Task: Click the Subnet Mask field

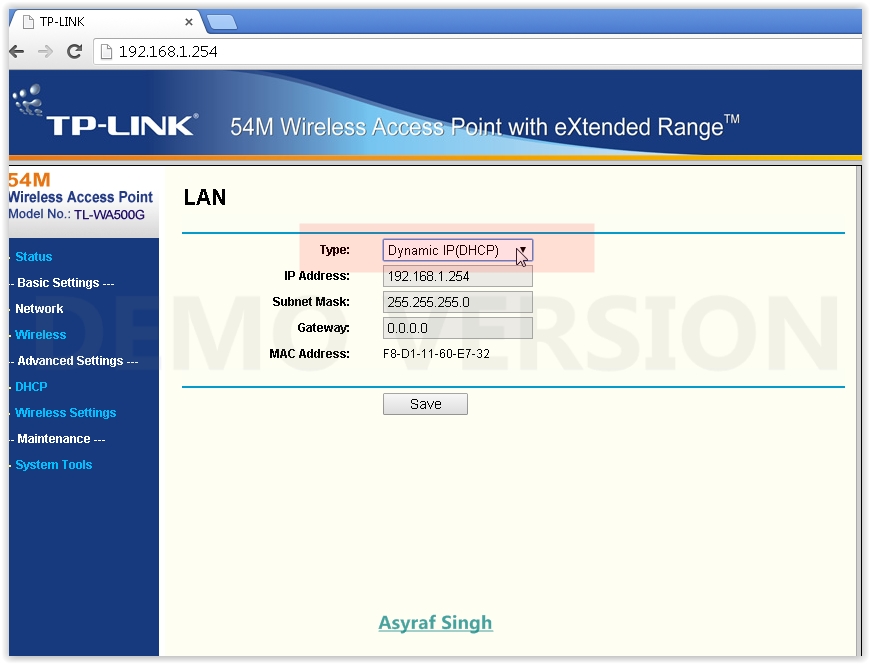Action: pos(458,302)
